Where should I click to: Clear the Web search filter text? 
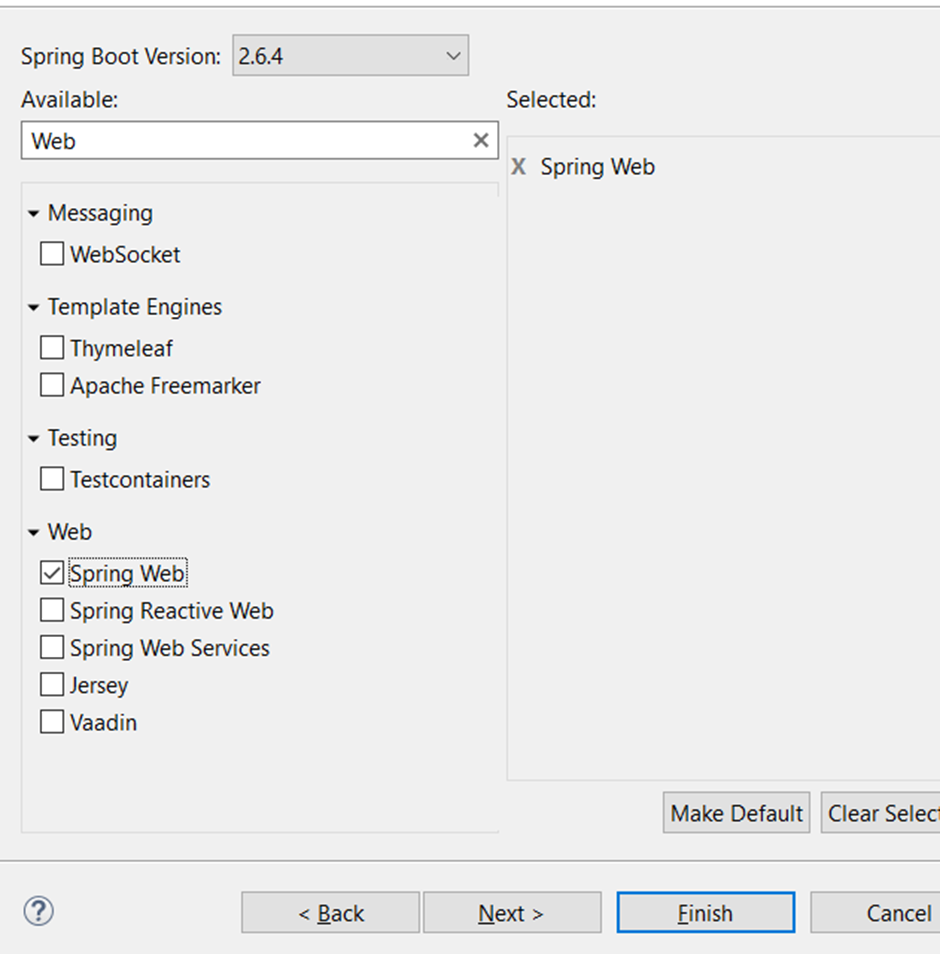coord(481,141)
